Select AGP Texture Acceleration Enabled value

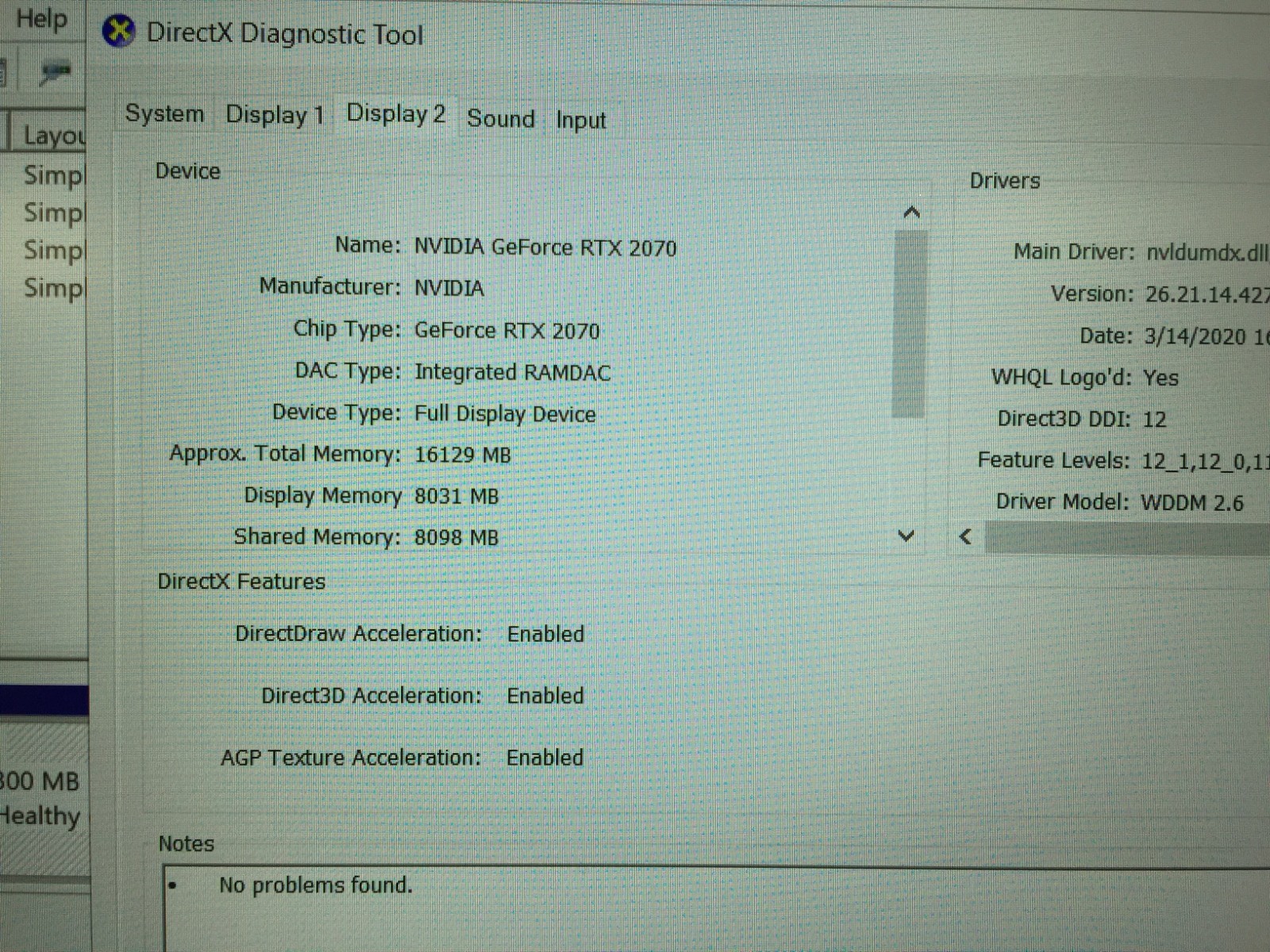pos(545,758)
